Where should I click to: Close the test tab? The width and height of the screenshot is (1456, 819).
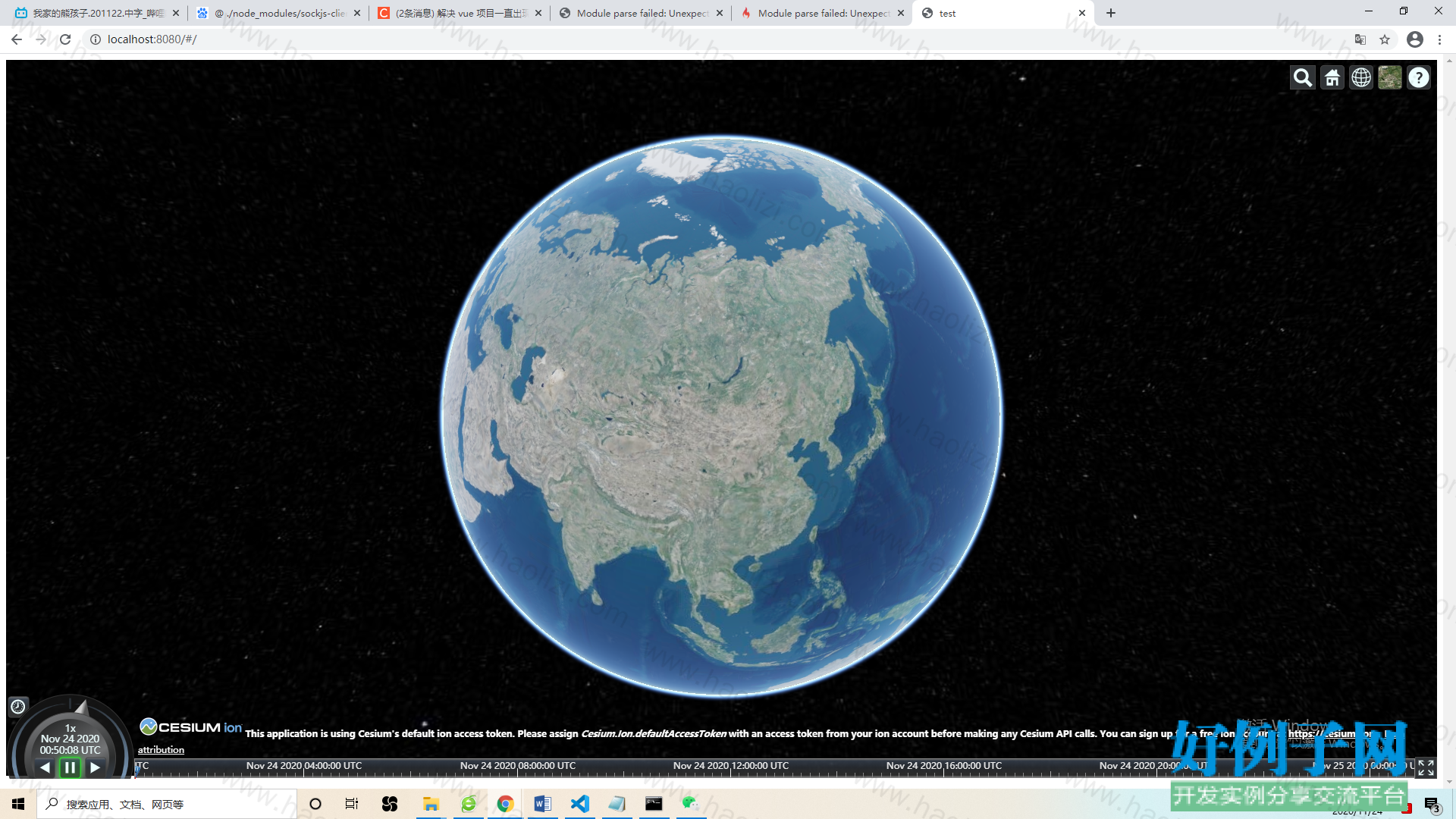1082,13
